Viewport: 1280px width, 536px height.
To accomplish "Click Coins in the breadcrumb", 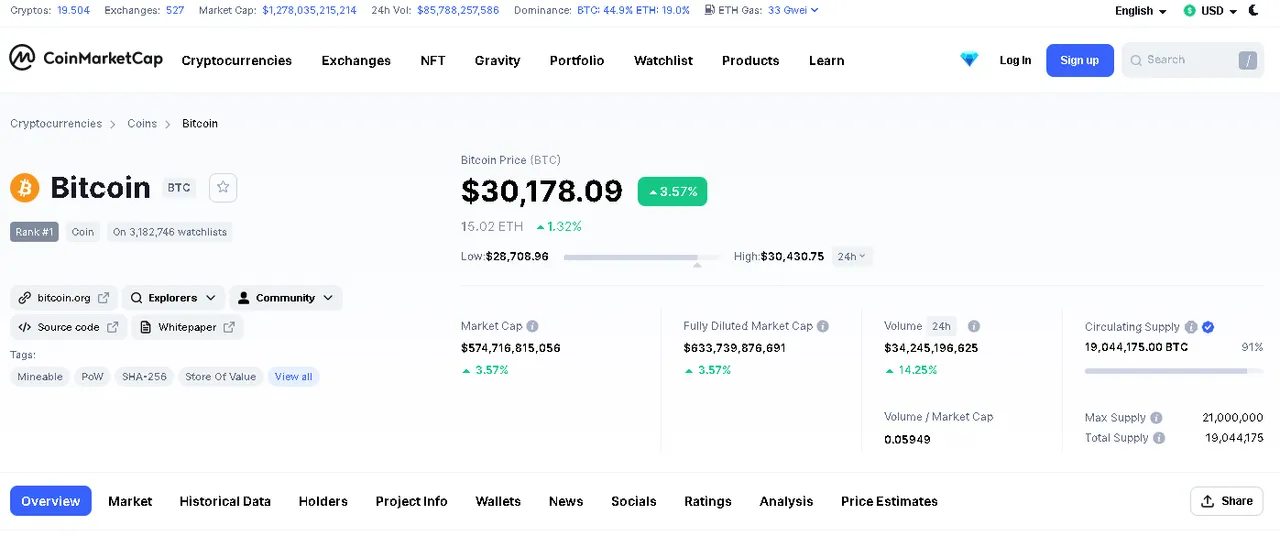I will 142,124.
